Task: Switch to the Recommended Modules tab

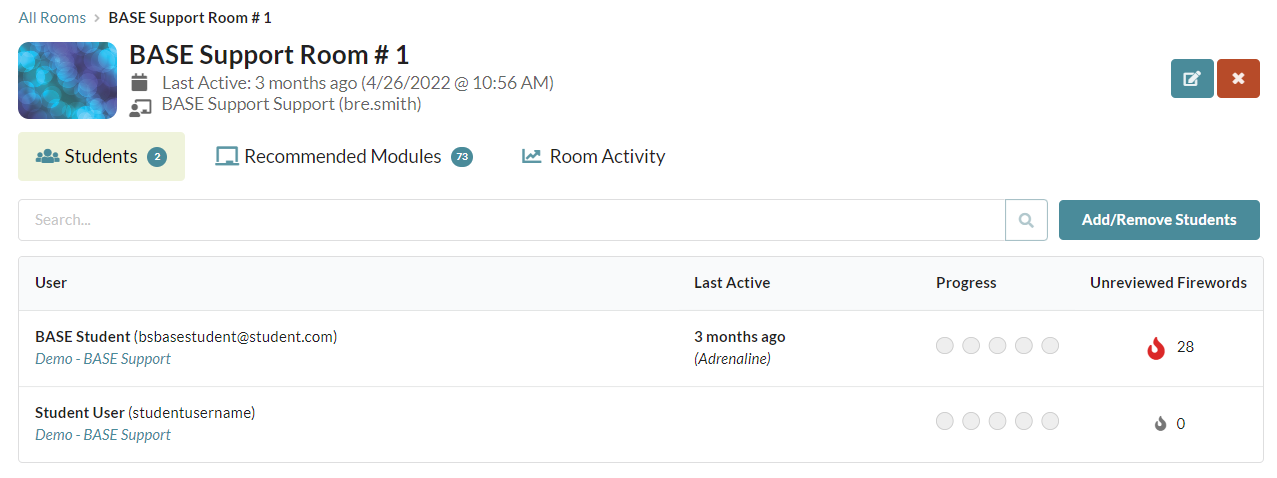Action: [343, 157]
